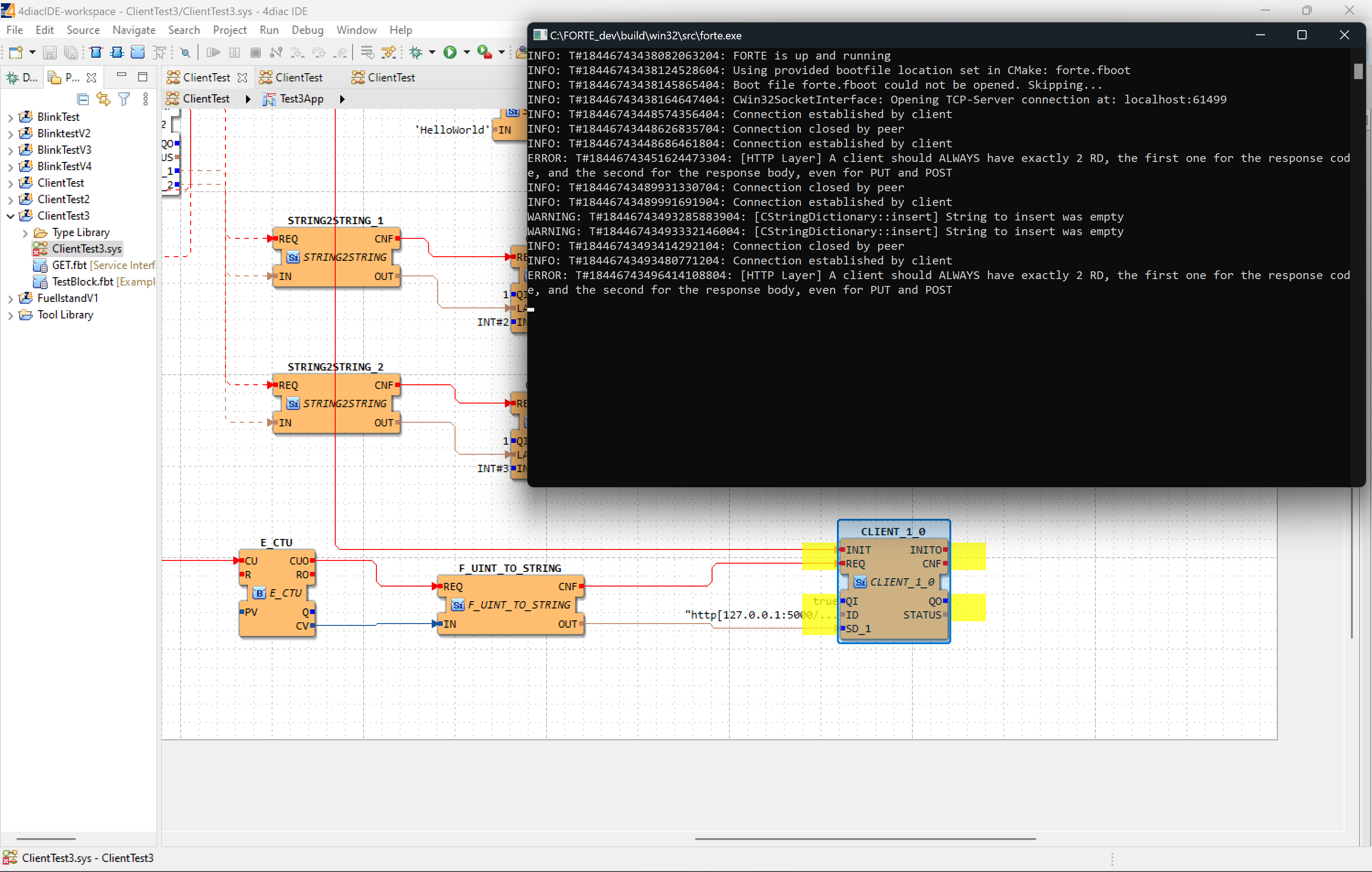Maximize the project explorer panel
The height and width of the screenshot is (872, 1372).
click(x=142, y=77)
